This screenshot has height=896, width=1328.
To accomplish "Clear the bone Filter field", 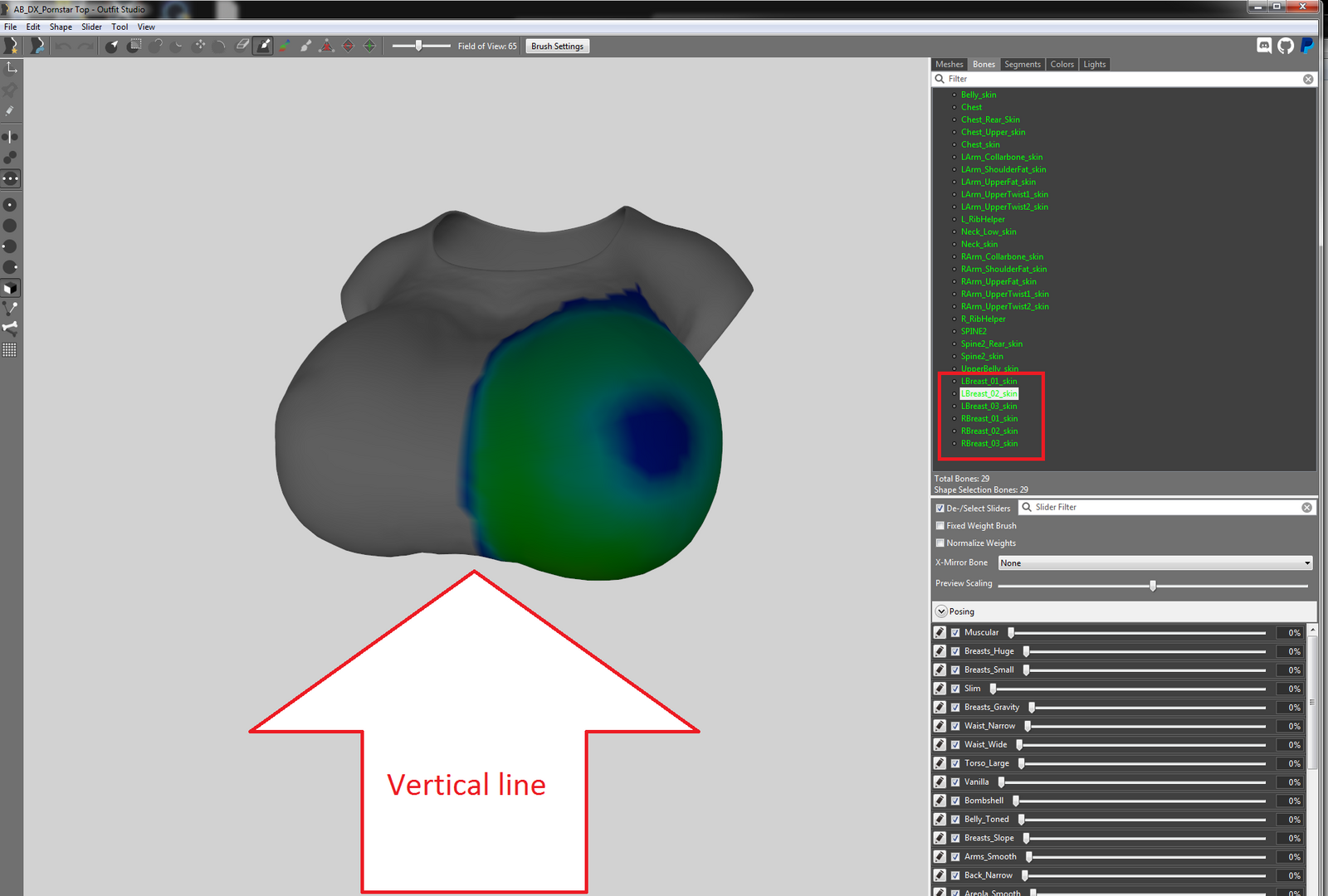I will (1308, 79).
